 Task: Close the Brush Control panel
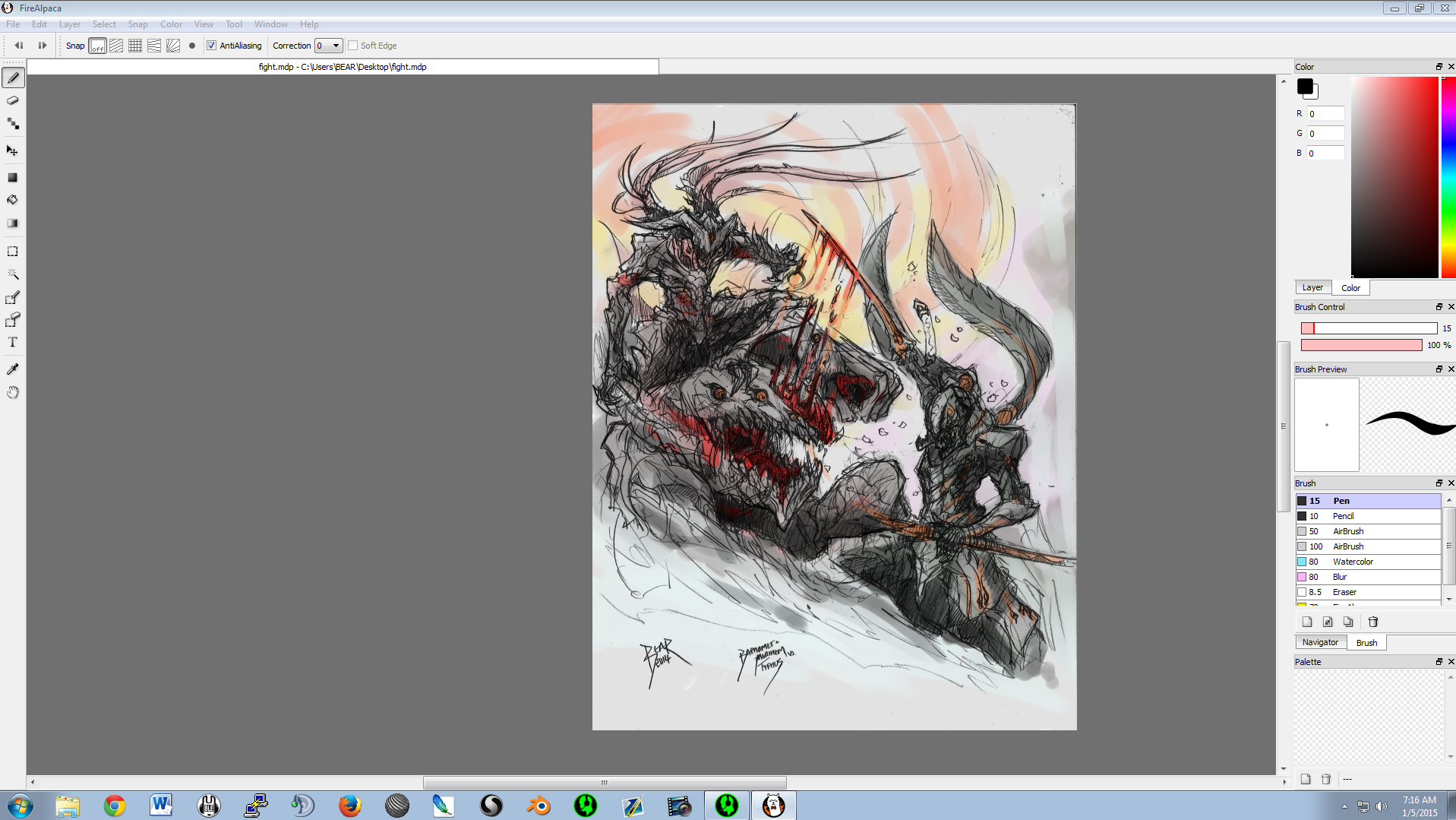1451,307
